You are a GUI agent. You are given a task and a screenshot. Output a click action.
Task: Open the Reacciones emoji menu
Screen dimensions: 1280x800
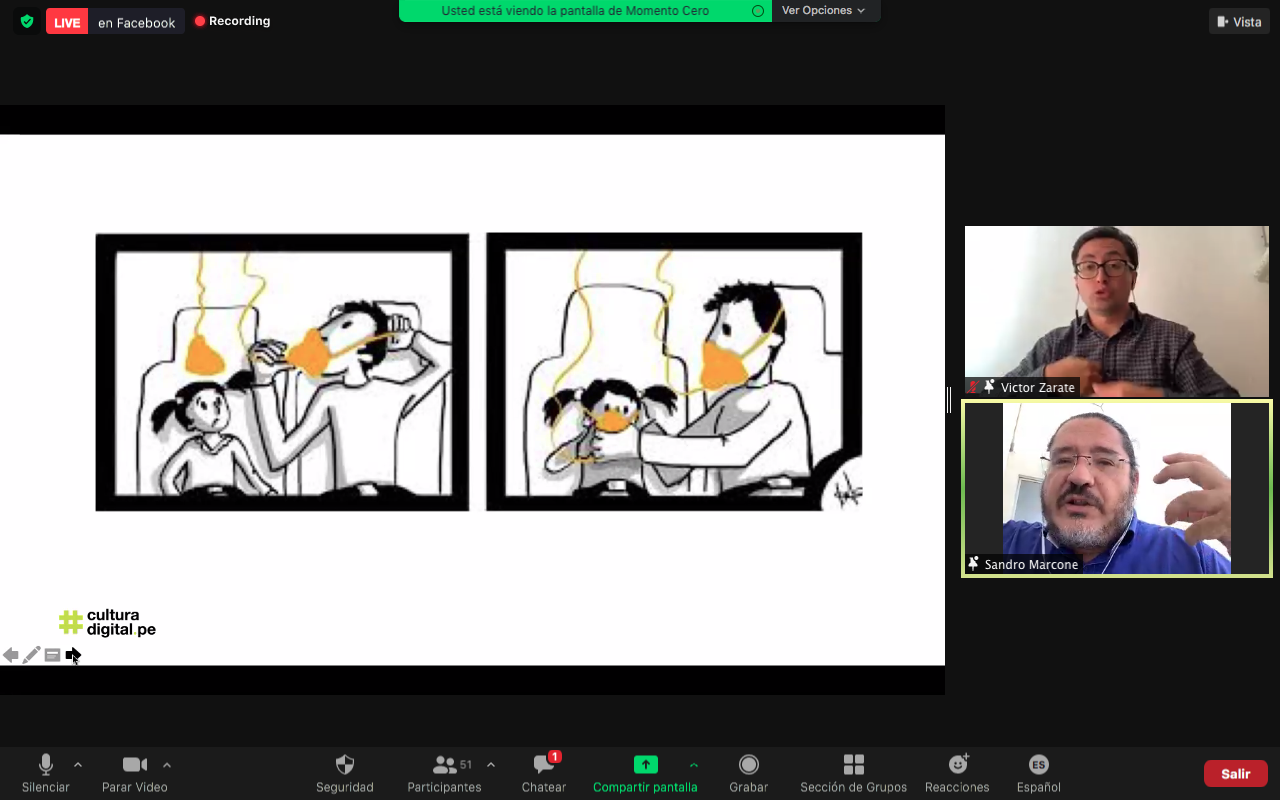point(957,766)
